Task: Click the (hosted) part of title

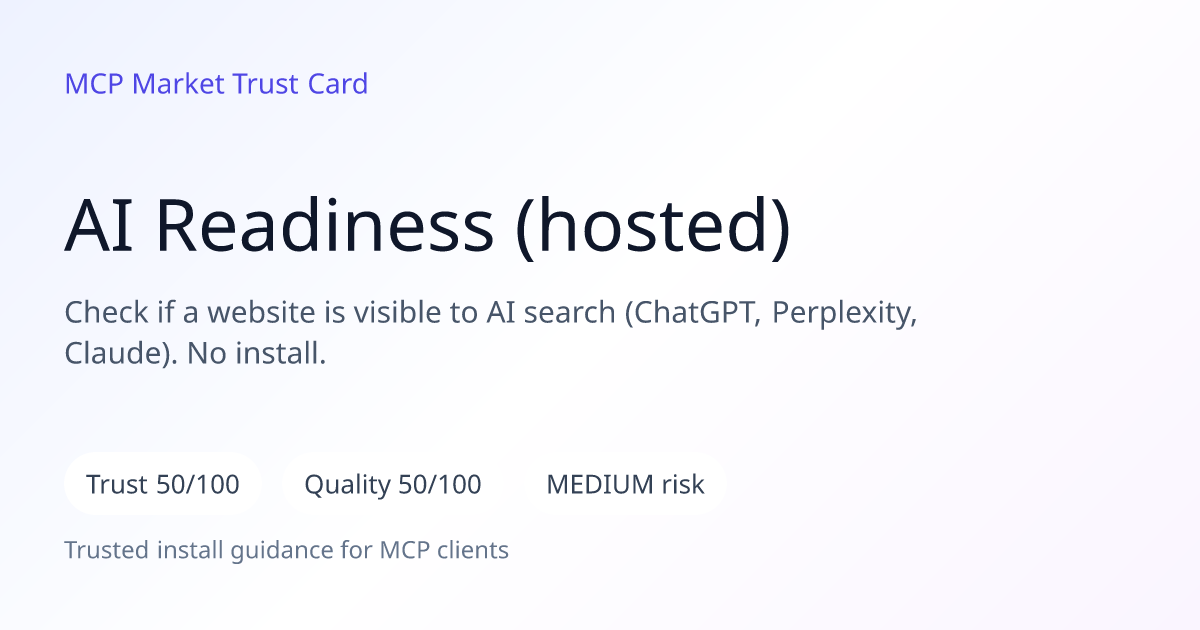Action: pos(653,227)
